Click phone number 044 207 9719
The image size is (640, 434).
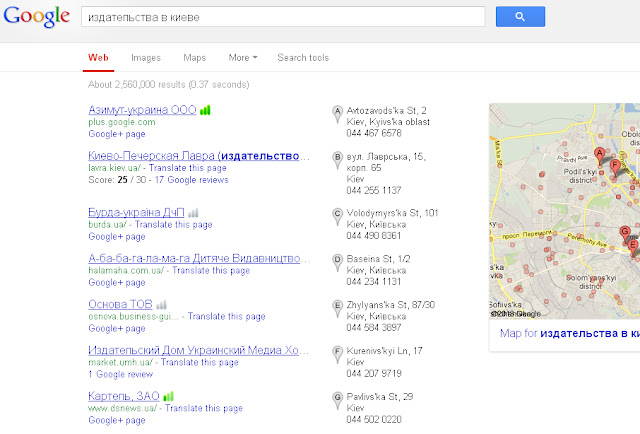click(374, 373)
